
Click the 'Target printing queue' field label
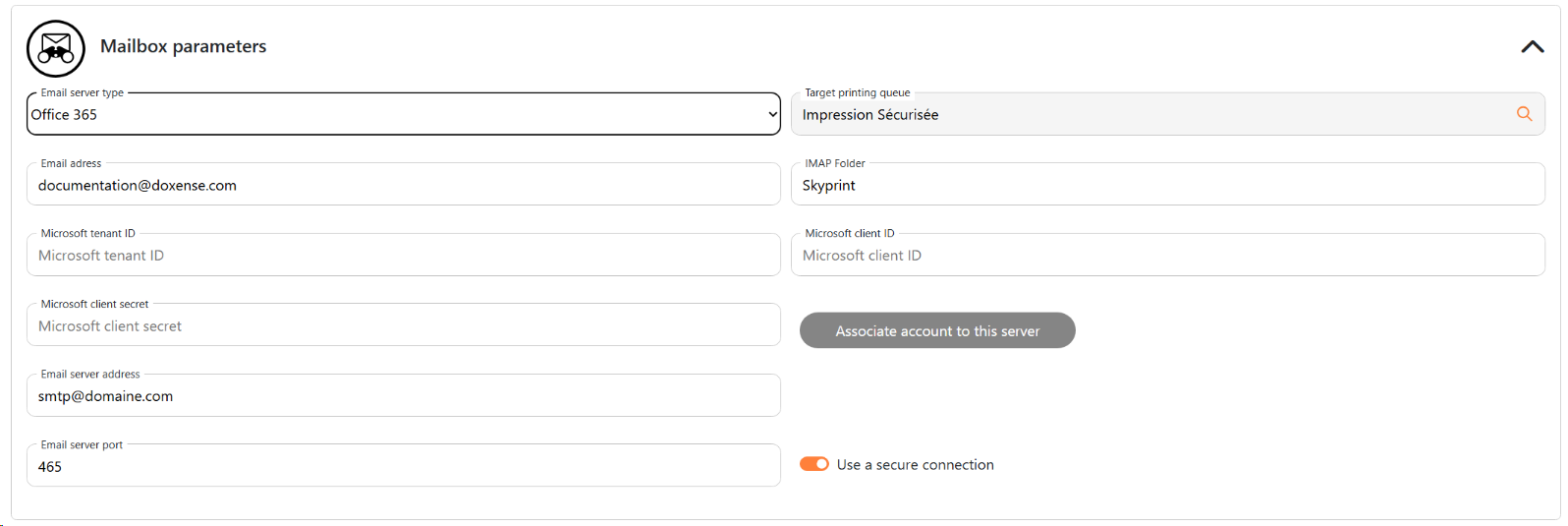(857, 93)
